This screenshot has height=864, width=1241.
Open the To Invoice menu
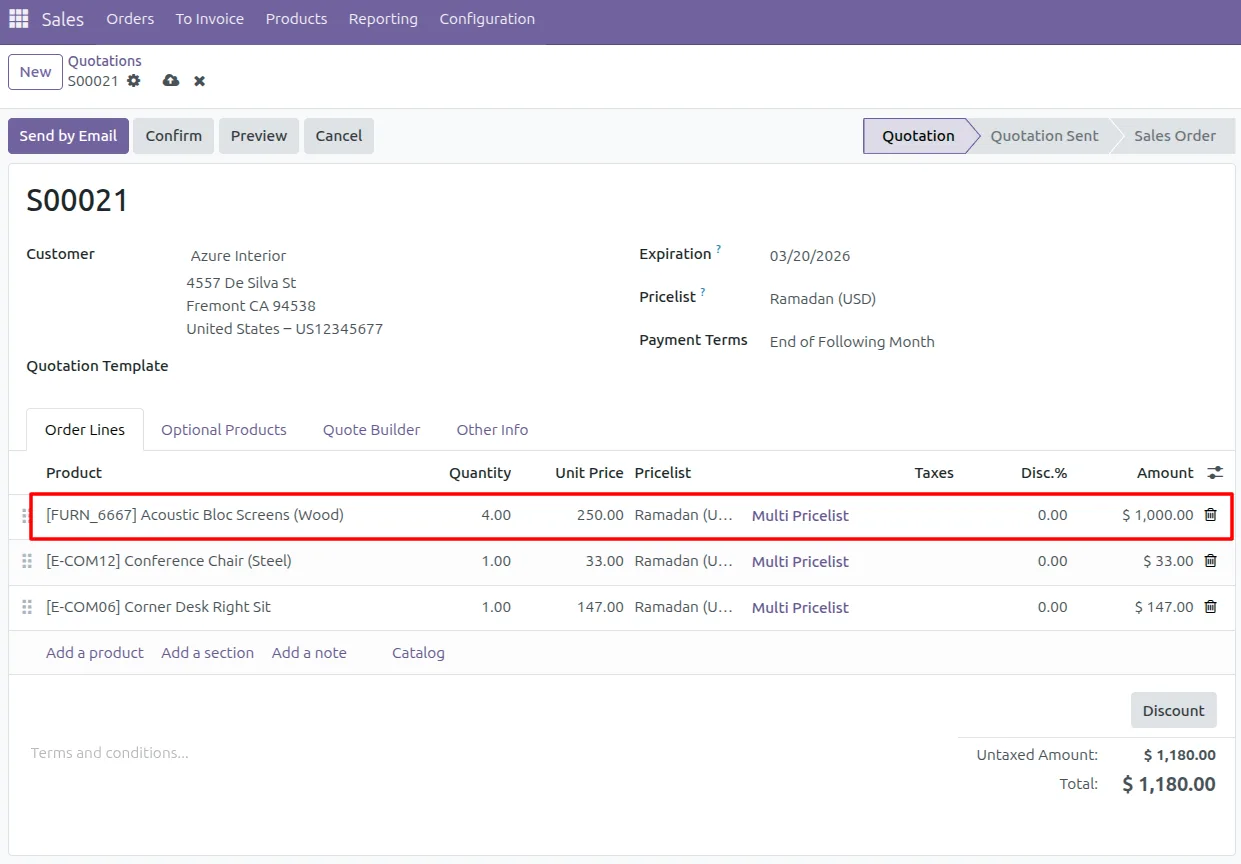[x=210, y=19]
